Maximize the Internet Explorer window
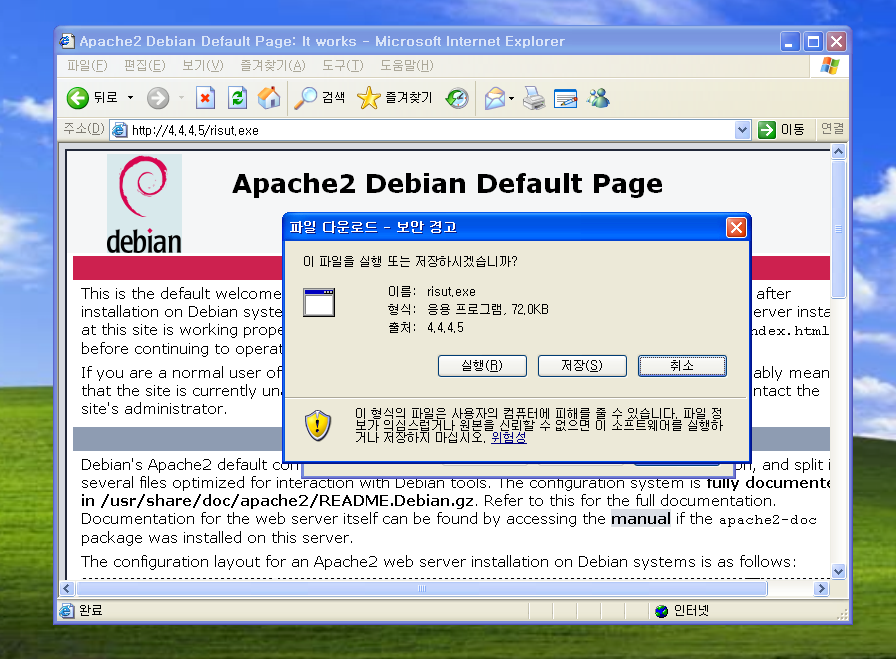This screenshot has height=659, width=896. [813, 41]
